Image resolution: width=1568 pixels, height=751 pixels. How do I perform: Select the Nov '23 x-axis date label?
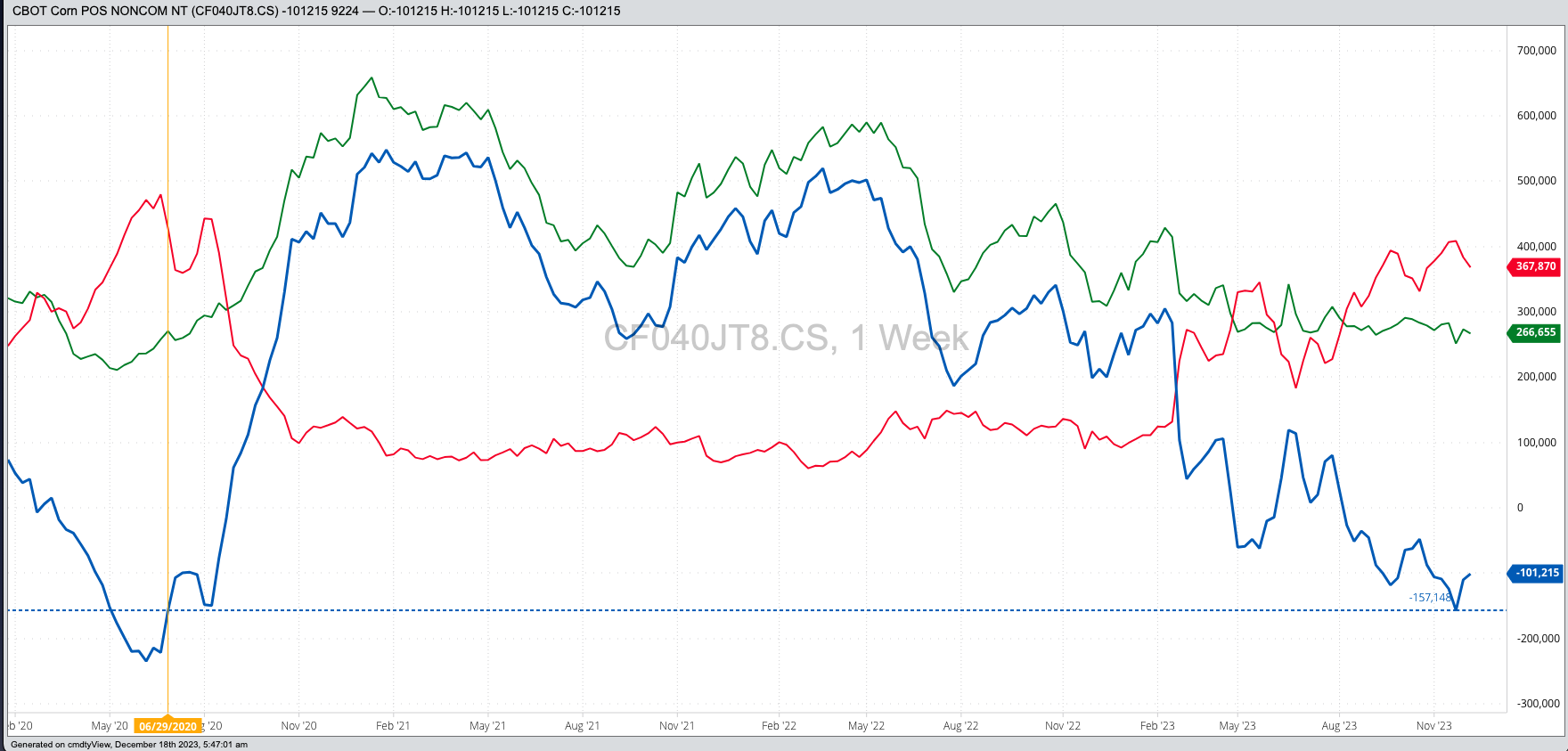[x=1433, y=726]
